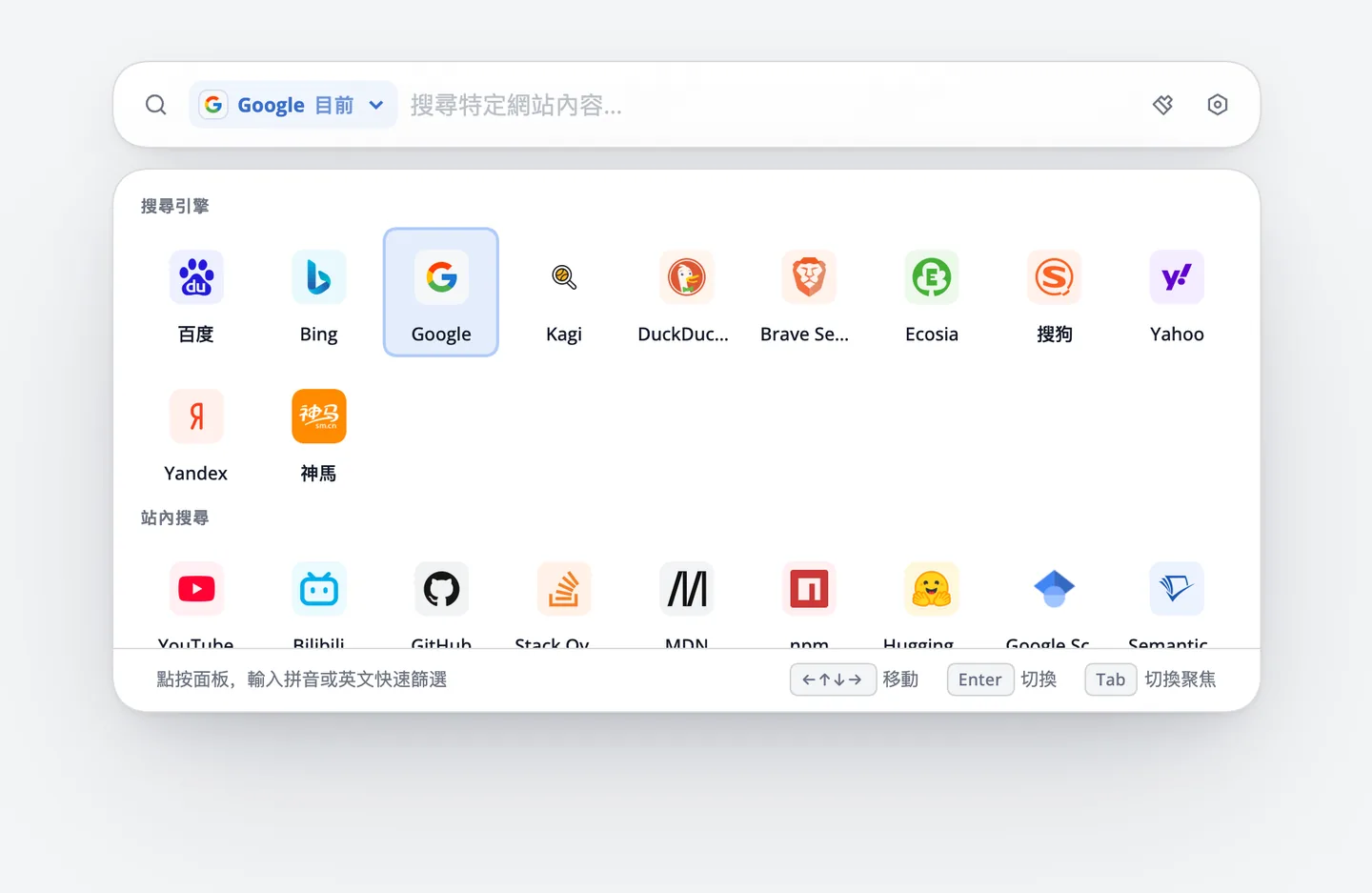The height and width of the screenshot is (893, 1372).
Task: Choose the Brave Search engine
Action: point(809,293)
